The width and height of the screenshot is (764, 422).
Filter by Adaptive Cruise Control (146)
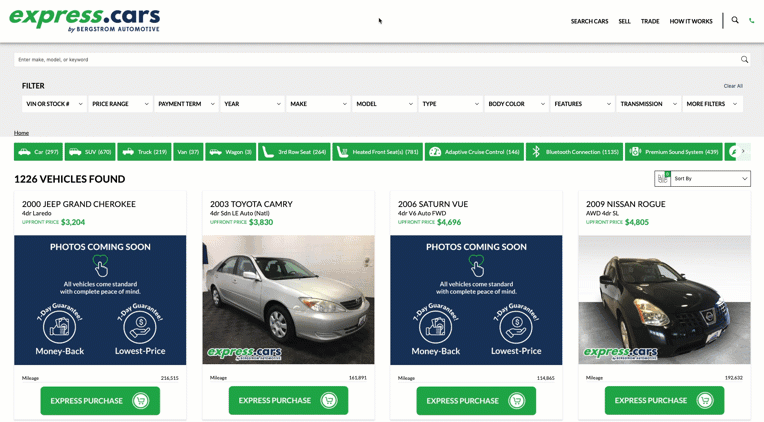[x=474, y=152]
